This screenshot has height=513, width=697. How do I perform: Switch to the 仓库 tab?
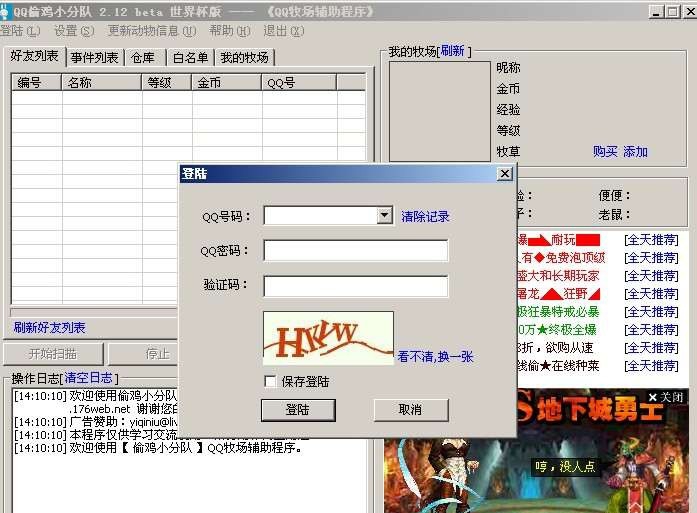(x=144, y=58)
